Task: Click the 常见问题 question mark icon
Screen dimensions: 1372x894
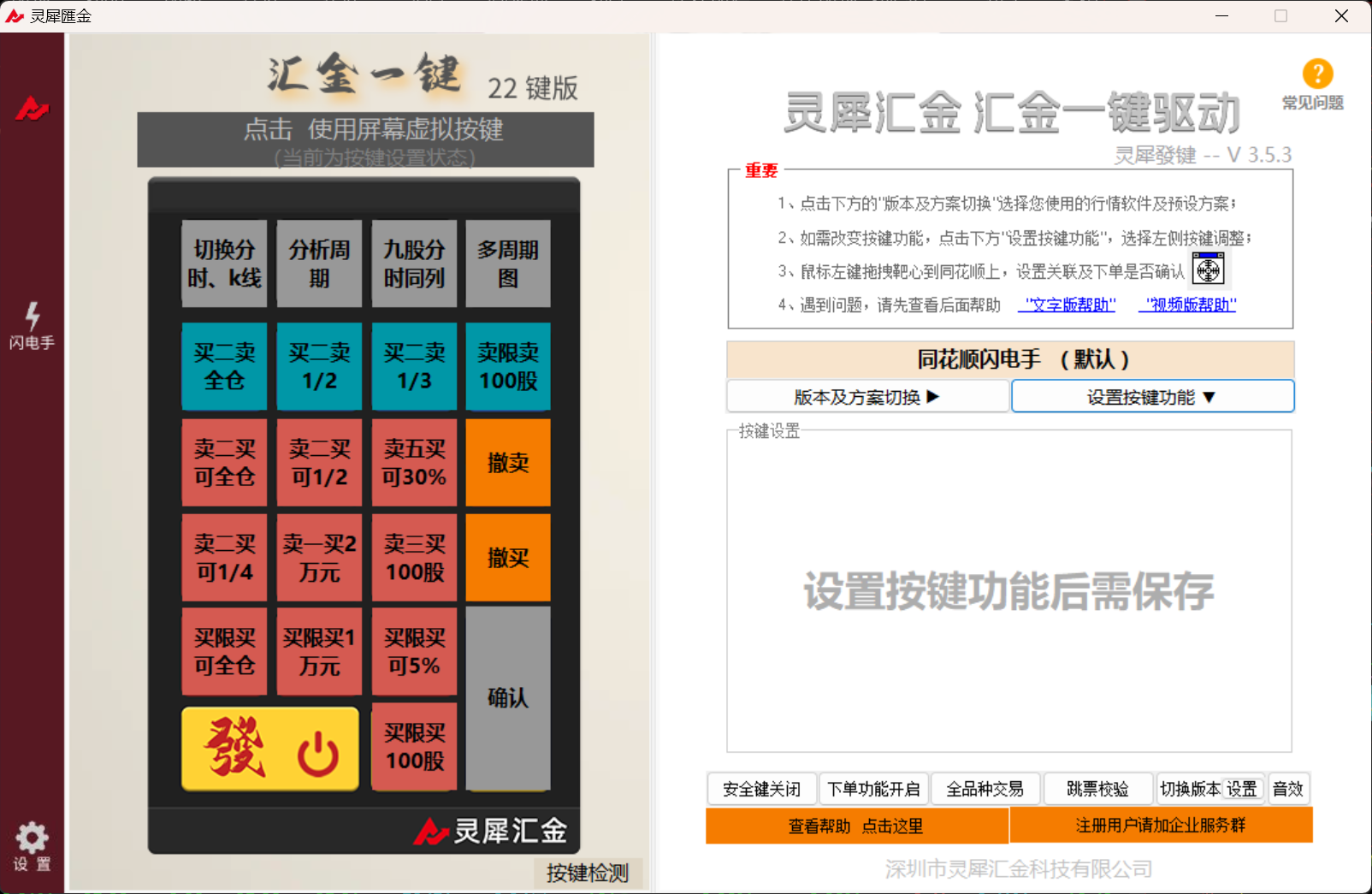Action: point(1317,74)
